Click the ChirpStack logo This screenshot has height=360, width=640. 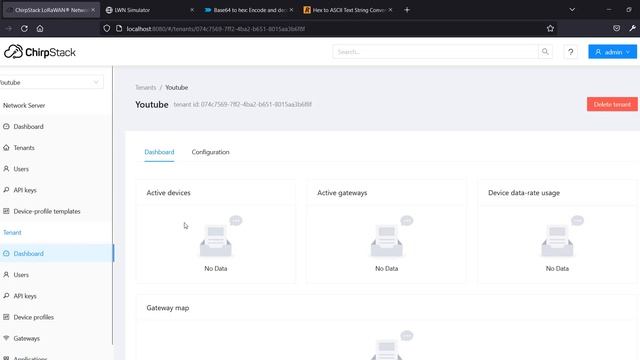pos(40,52)
